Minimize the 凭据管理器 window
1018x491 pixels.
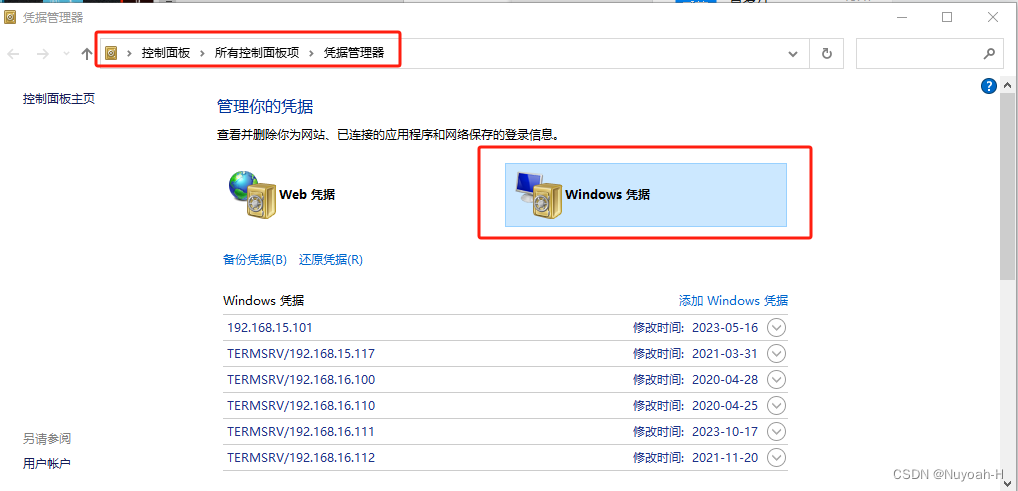902,18
